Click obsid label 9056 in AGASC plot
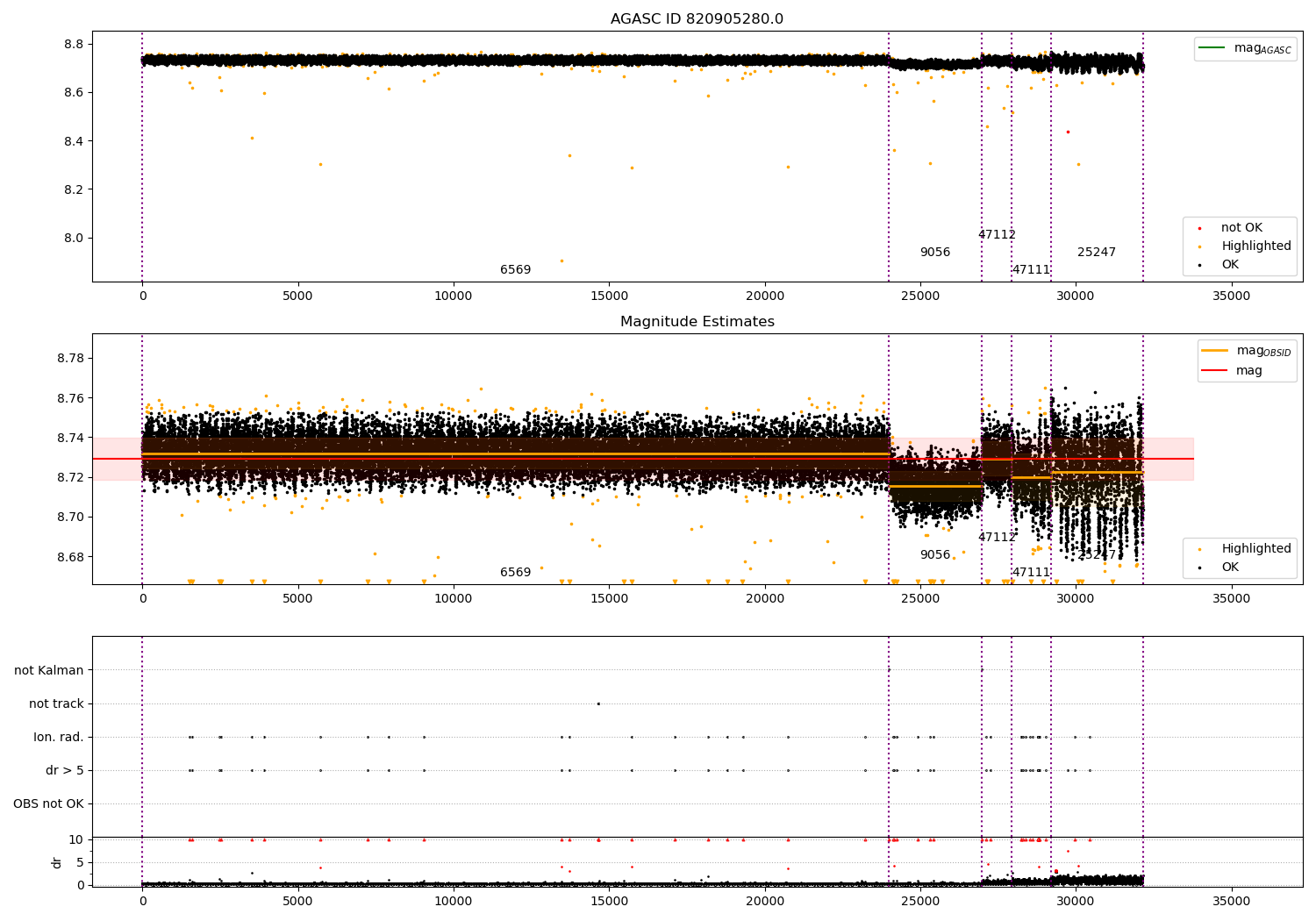Viewport: 1316px width, 921px height. tap(935, 253)
